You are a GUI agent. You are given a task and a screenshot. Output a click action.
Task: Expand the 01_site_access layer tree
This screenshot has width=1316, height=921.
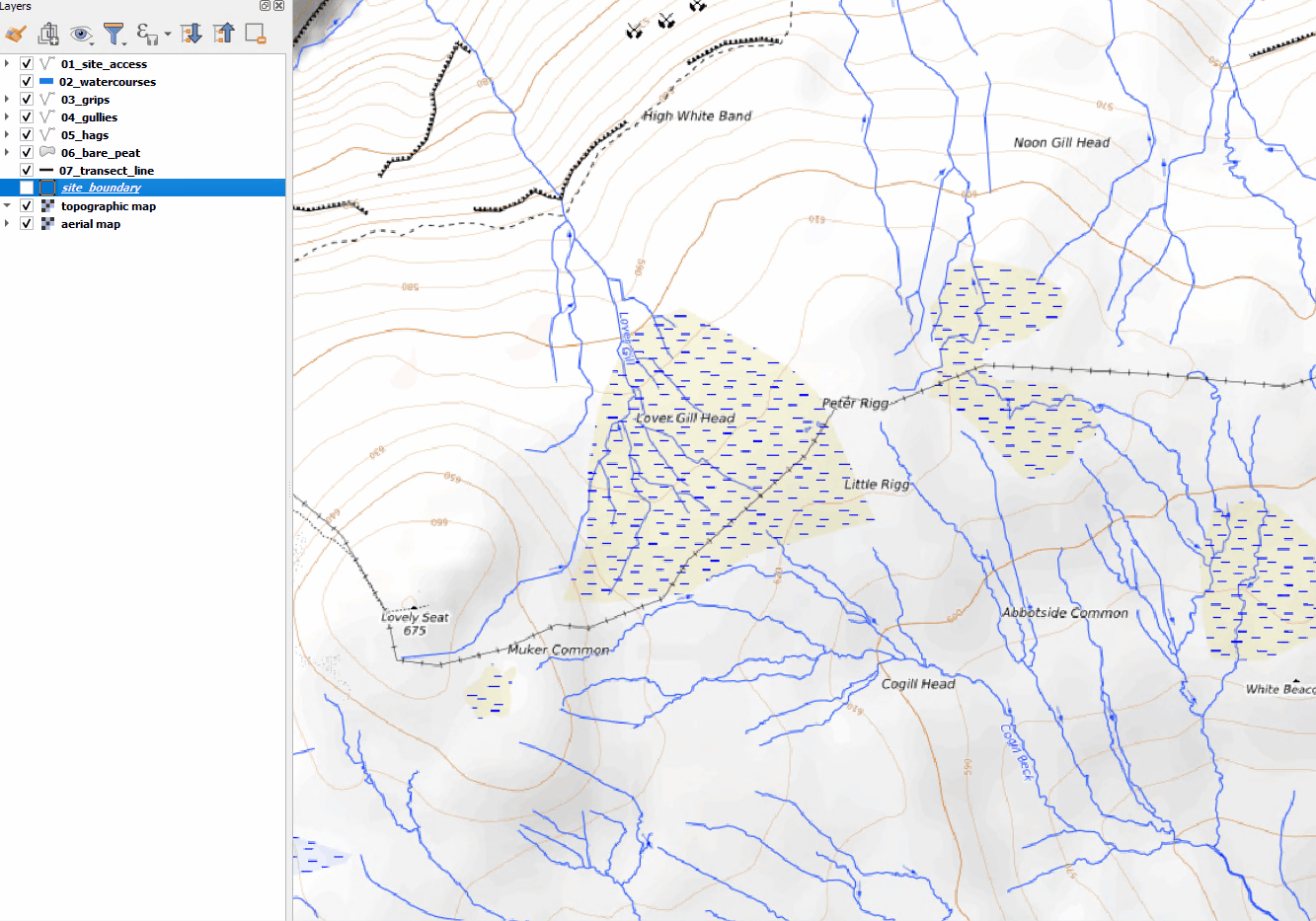click(7, 64)
